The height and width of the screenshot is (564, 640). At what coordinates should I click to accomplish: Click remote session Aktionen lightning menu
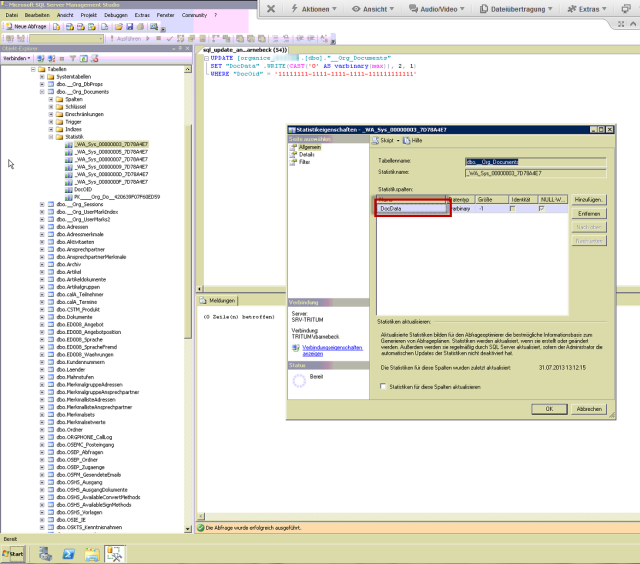tap(313, 9)
